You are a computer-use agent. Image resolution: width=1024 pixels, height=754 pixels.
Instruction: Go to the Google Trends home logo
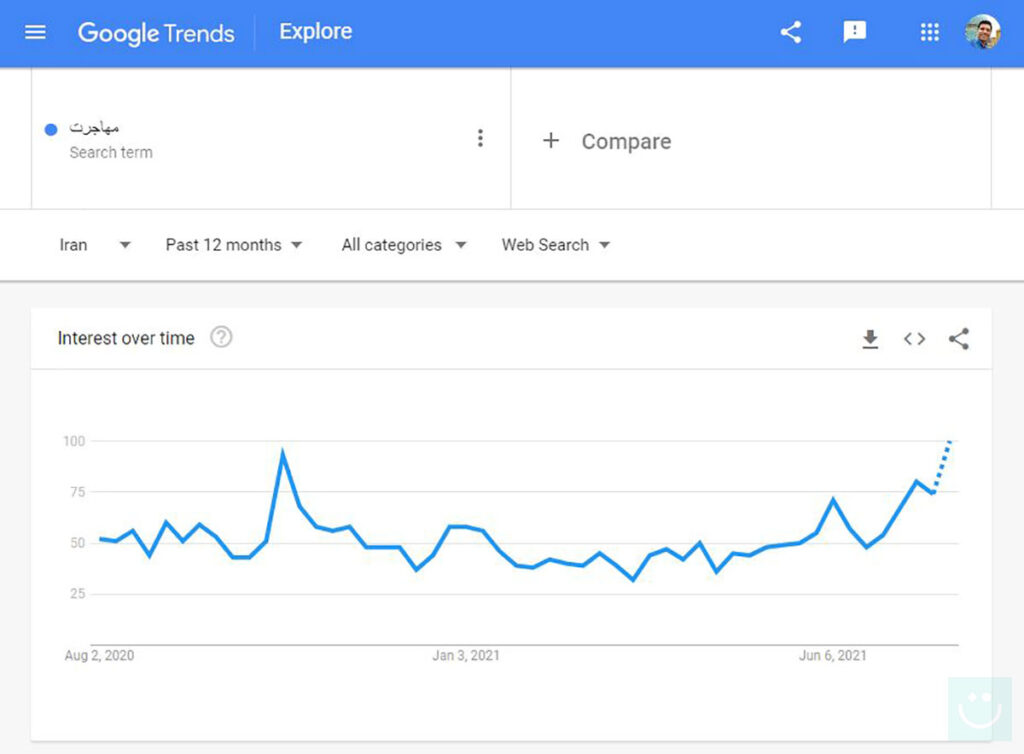(x=156, y=32)
